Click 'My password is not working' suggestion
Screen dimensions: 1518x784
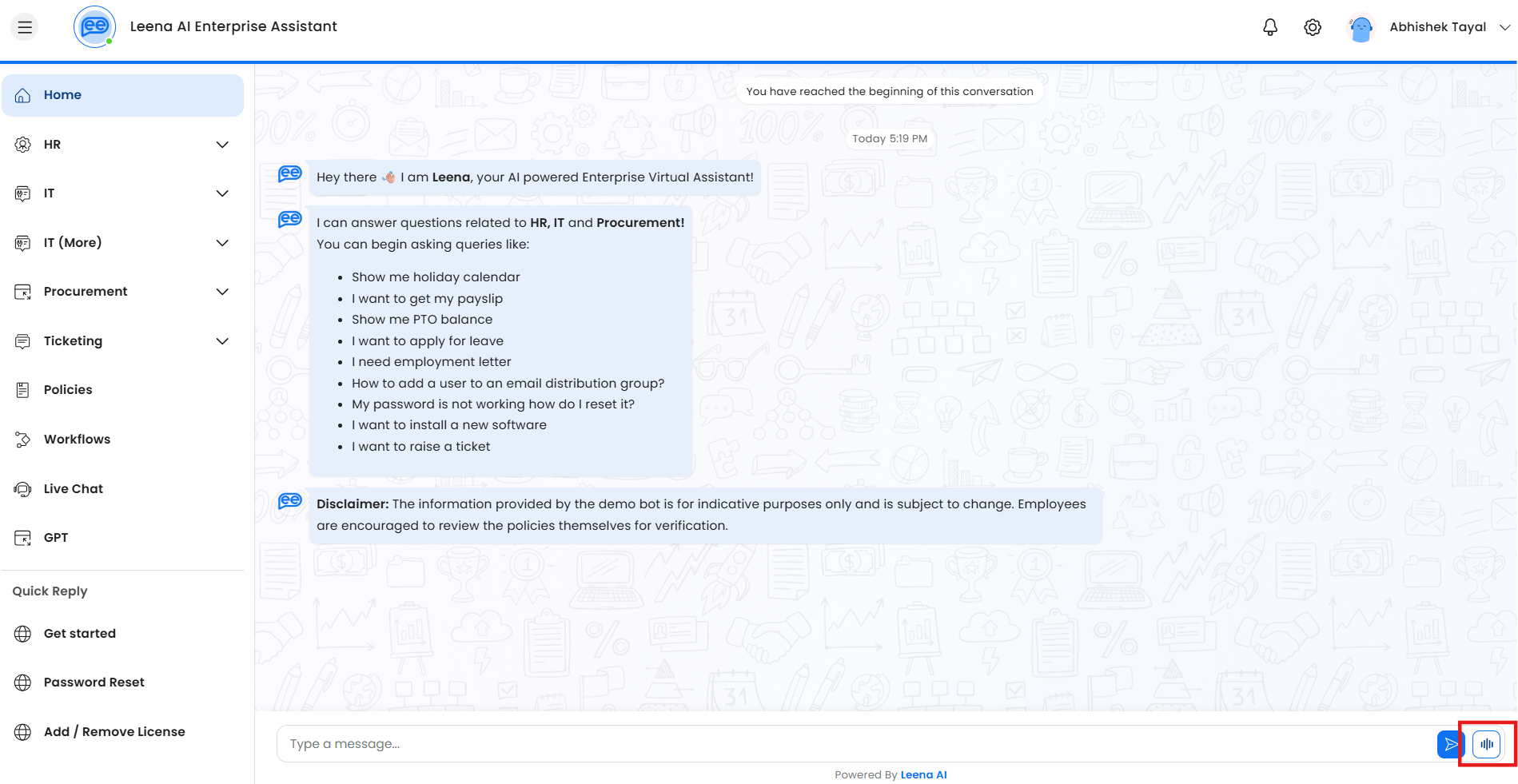(x=493, y=404)
